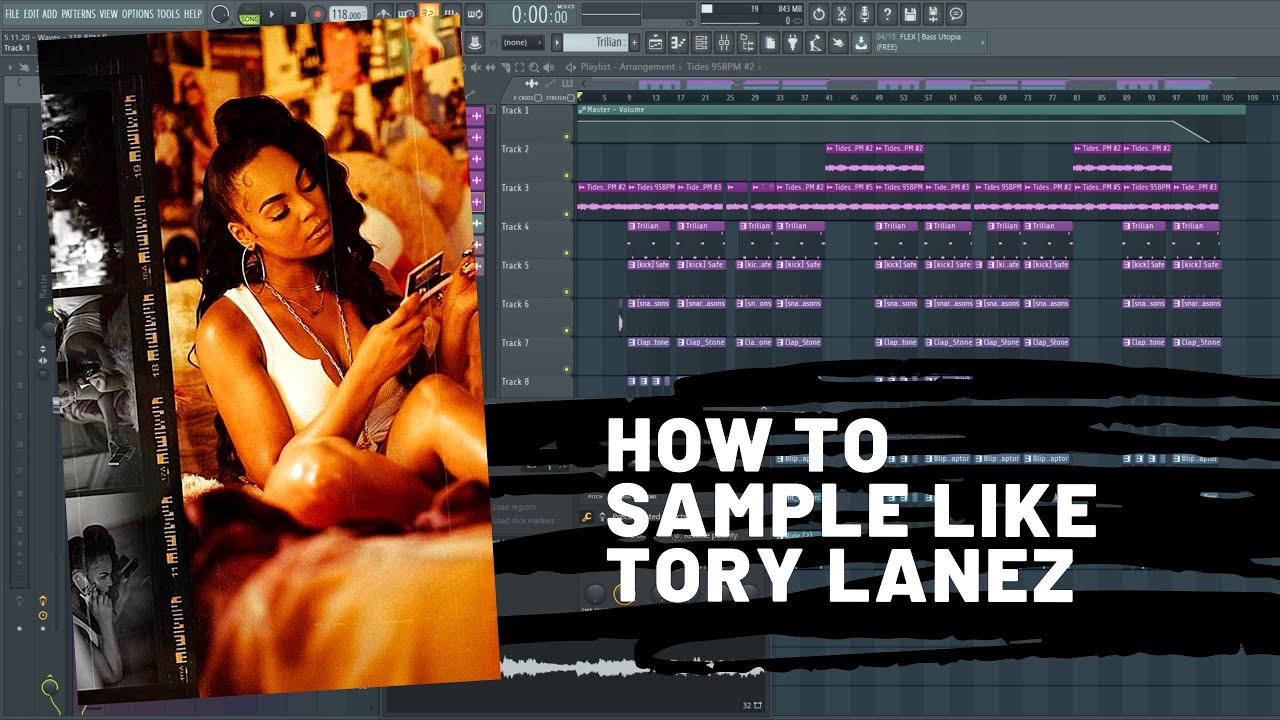The height and width of the screenshot is (720, 1280).
Task: Open the playlist menu arrow before Playlist title
Action: coord(571,67)
